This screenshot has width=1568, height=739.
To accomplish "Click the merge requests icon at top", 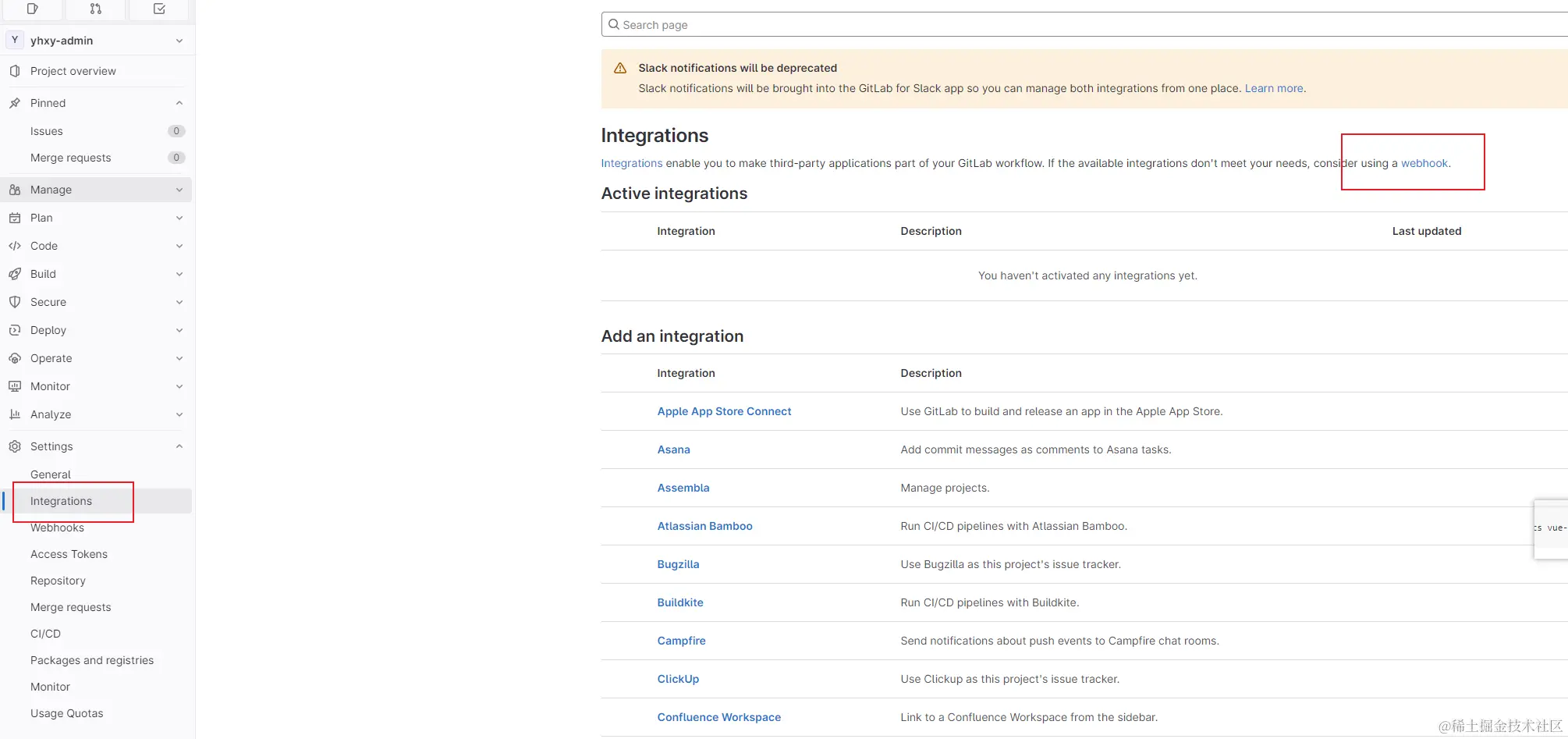I will [x=96, y=9].
